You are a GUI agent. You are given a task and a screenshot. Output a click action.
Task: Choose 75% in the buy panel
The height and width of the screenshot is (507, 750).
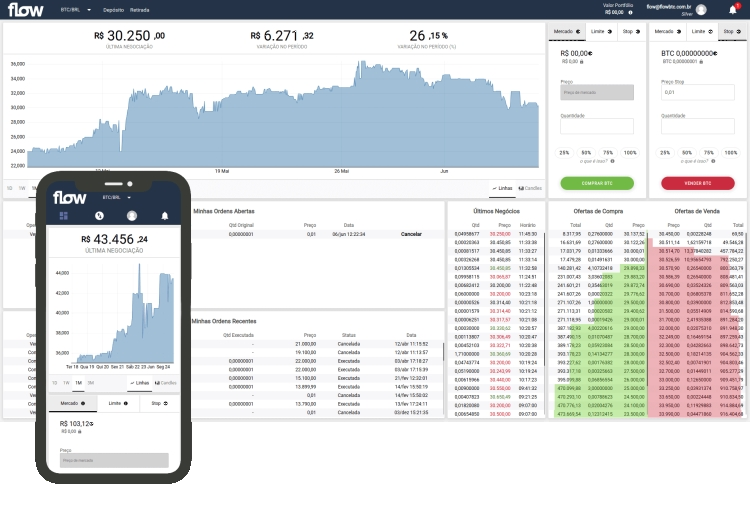tap(608, 153)
